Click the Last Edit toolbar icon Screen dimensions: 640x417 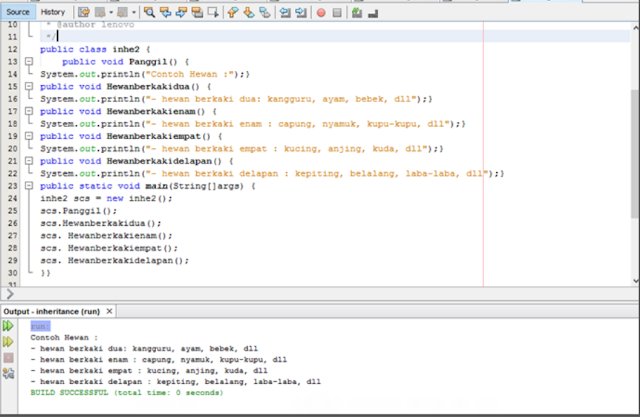(x=84, y=13)
